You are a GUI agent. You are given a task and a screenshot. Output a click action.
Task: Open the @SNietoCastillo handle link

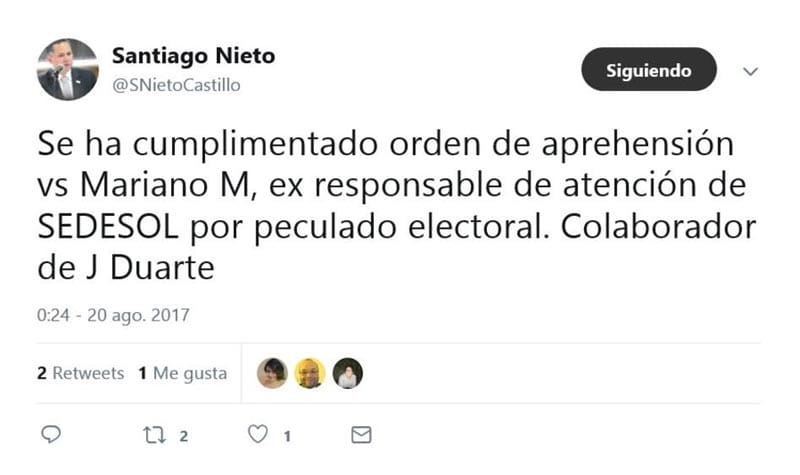pyautogui.click(x=176, y=85)
